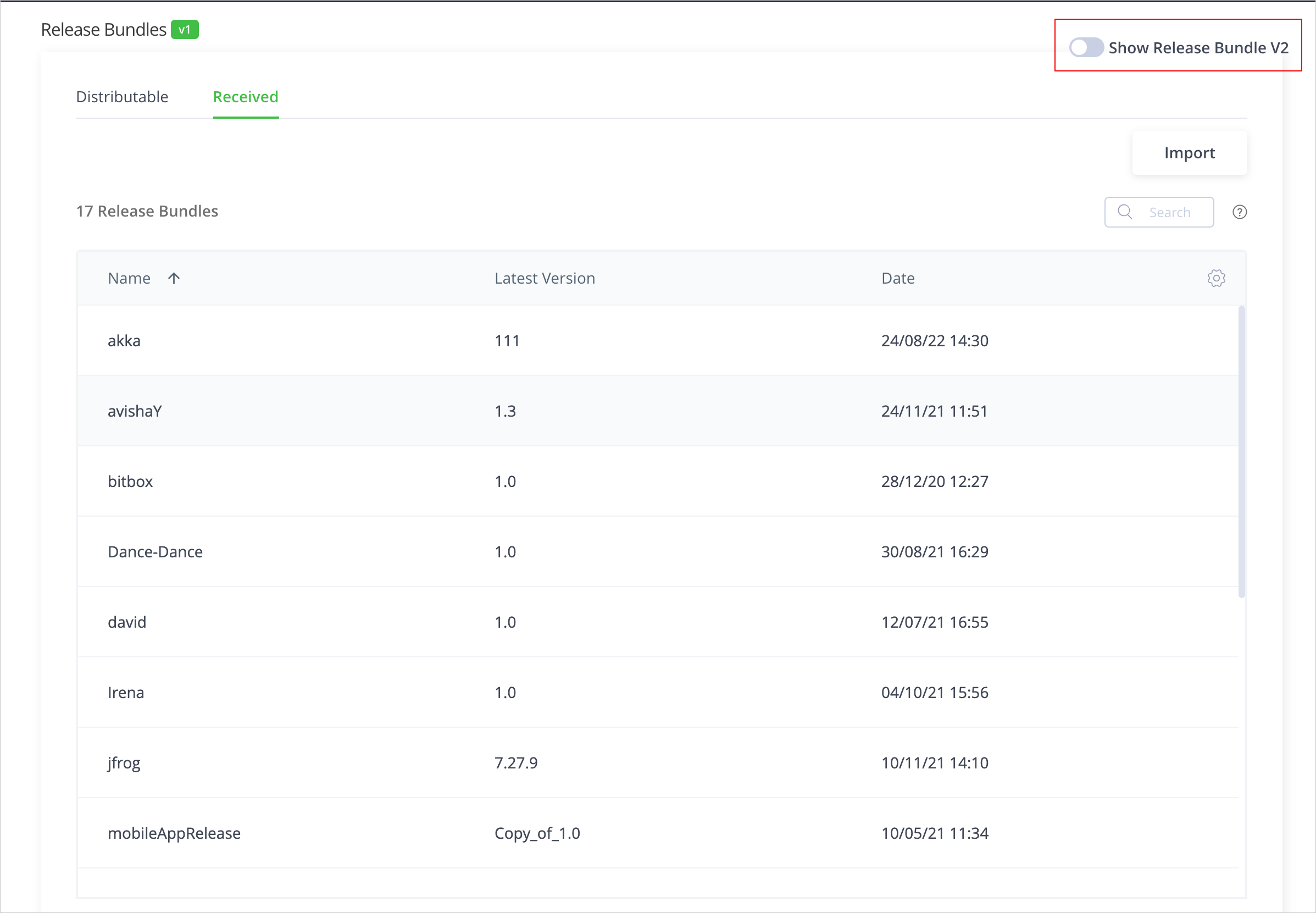The image size is (1316, 913).
Task: Select the bitbox bundle row
Action: point(130,482)
